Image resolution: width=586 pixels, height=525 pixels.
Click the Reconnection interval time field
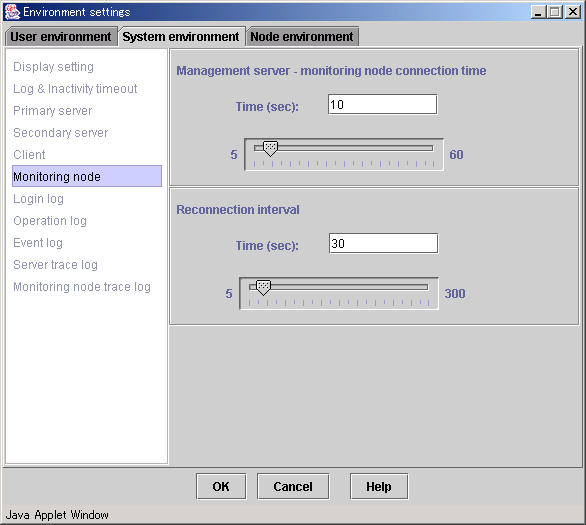[383, 244]
